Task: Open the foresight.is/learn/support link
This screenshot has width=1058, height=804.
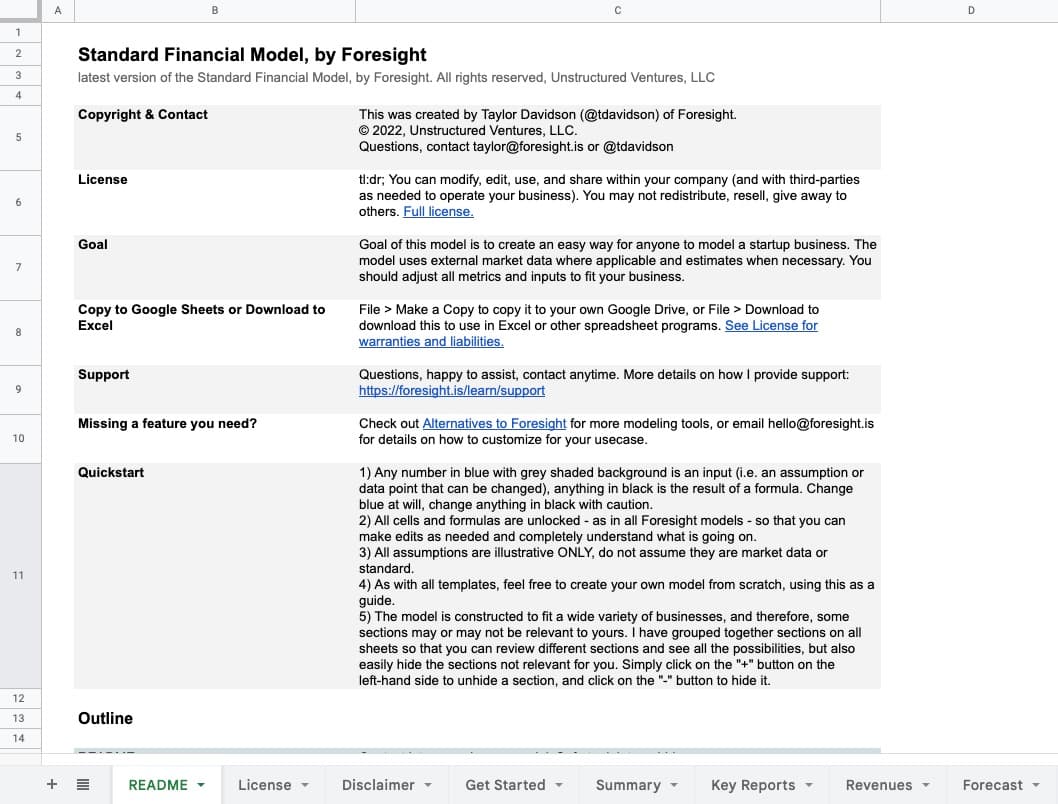Action: pyautogui.click(x=452, y=391)
